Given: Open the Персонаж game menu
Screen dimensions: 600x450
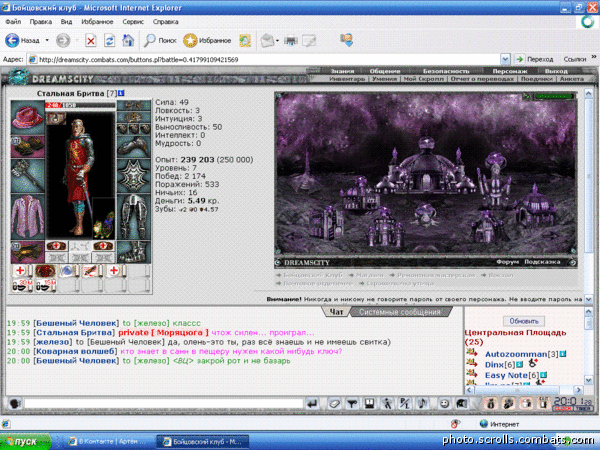Looking at the screenshot, I should [x=510, y=71].
